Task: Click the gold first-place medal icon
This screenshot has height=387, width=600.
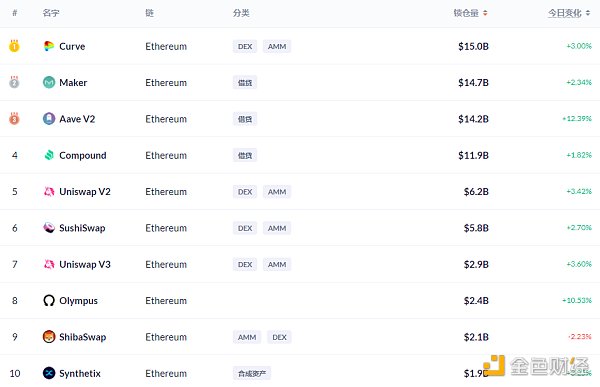Action: coord(14,46)
